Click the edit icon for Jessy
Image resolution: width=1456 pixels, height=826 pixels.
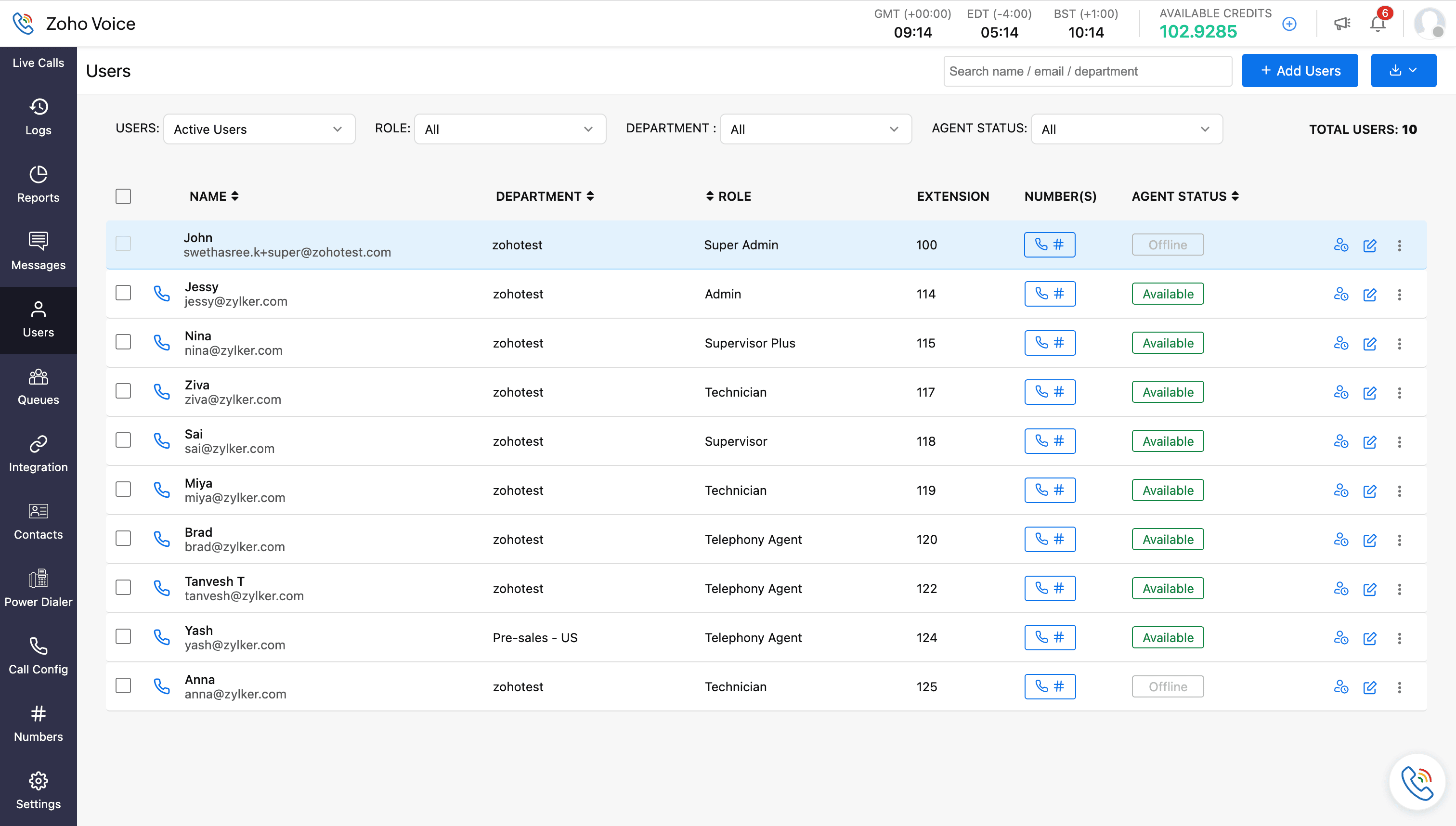point(1370,295)
